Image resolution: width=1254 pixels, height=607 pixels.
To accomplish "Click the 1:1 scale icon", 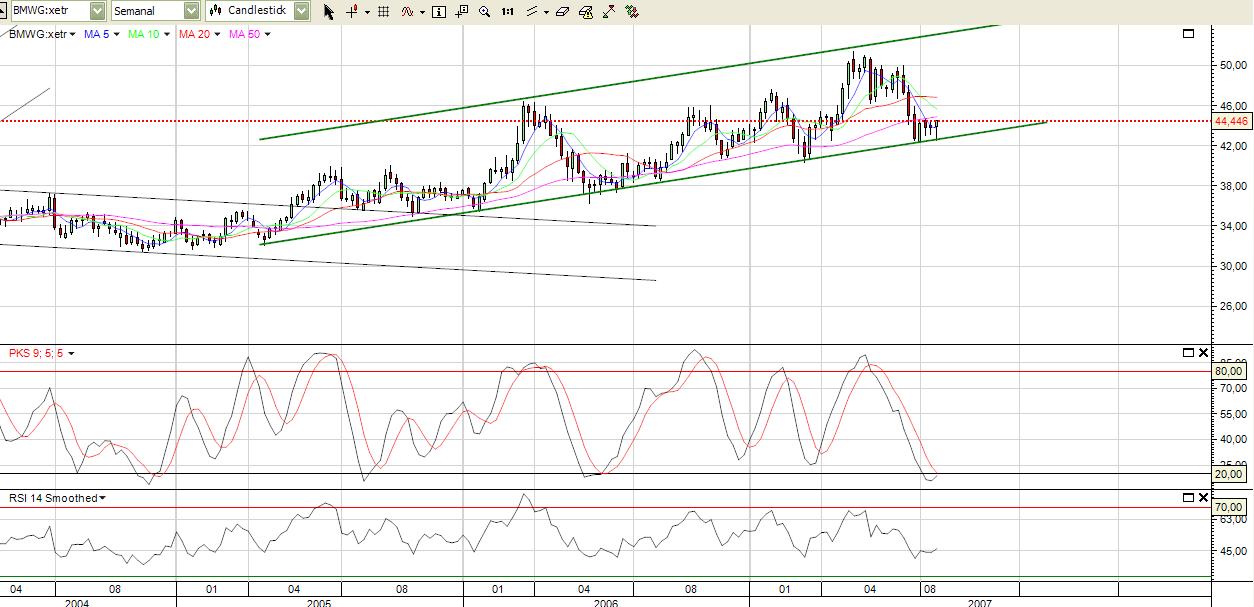I will (507, 12).
